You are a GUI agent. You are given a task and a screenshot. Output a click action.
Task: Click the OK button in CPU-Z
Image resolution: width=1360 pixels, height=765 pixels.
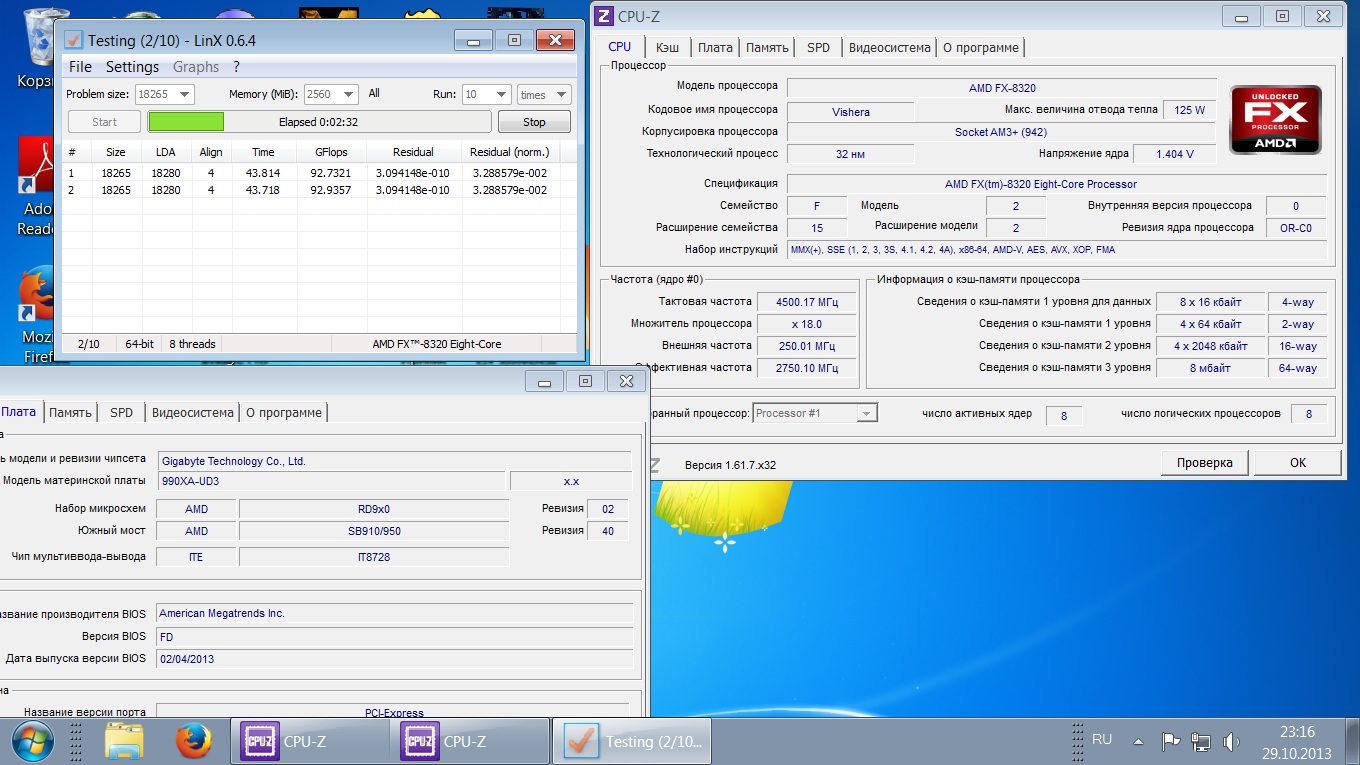click(1297, 463)
